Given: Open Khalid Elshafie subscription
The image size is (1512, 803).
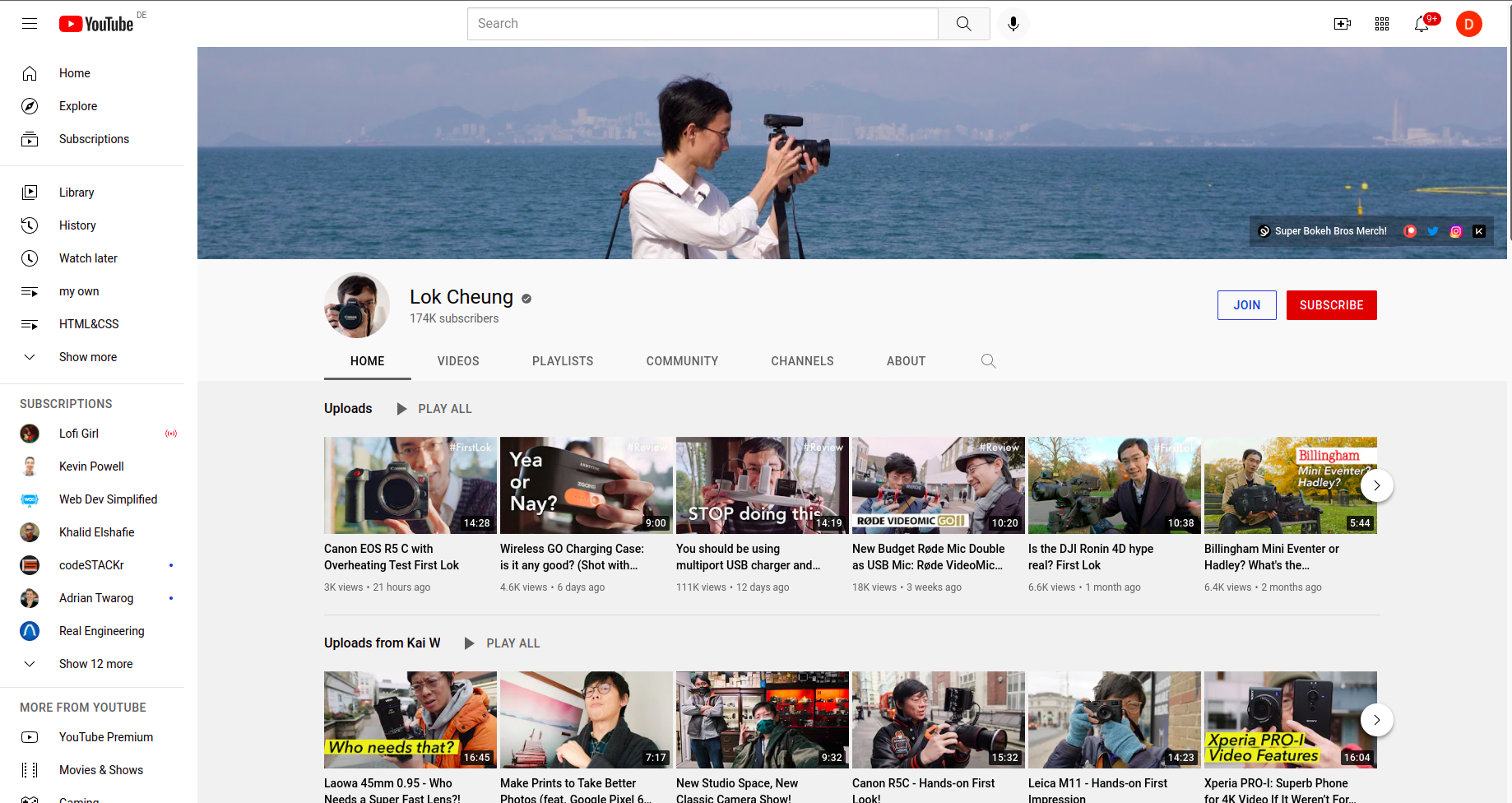Looking at the screenshot, I should point(92,532).
